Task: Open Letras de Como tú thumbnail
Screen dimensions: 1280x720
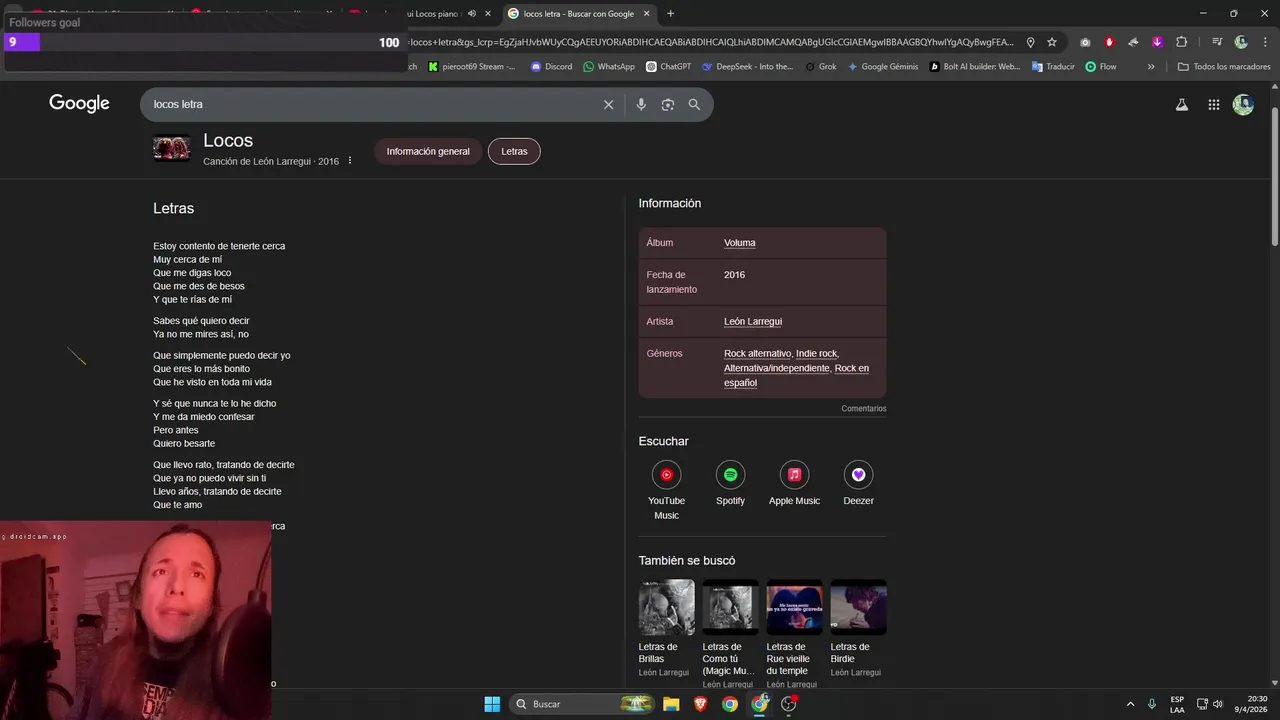Action: click(x=730, y=607)
